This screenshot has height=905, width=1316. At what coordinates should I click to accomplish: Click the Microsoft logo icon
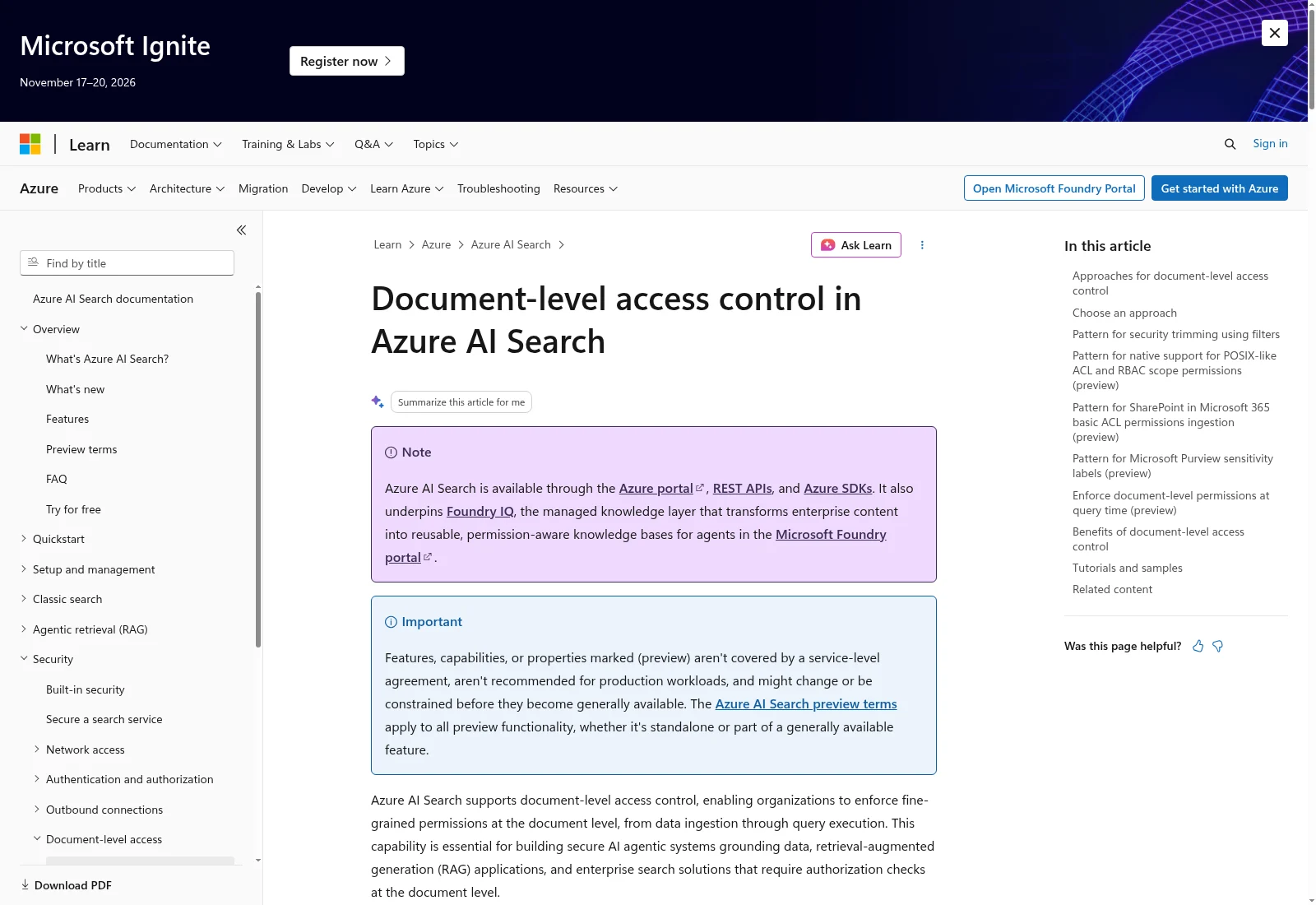coord(30,144)
